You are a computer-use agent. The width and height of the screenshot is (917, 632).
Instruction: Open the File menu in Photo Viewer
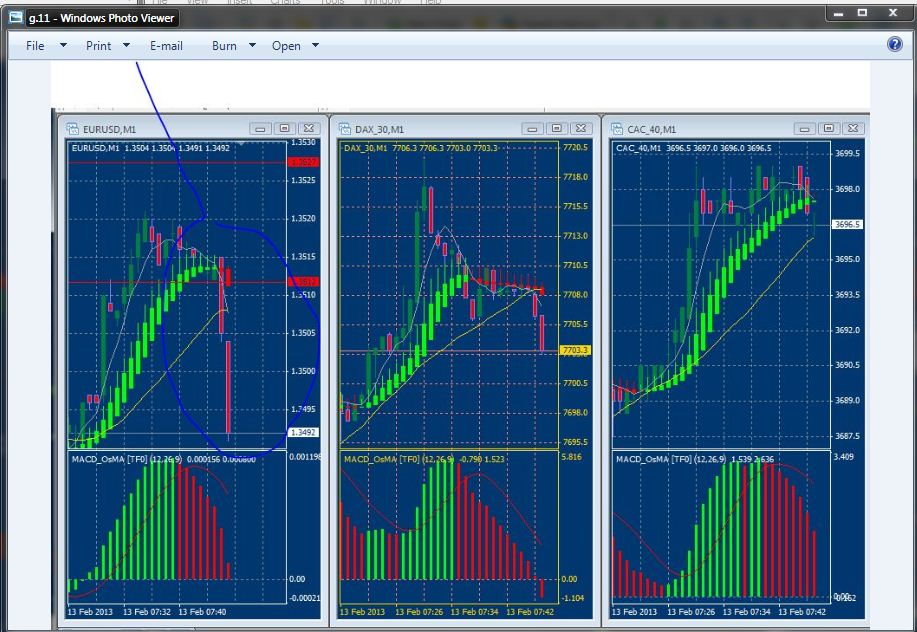coord(35,46)
